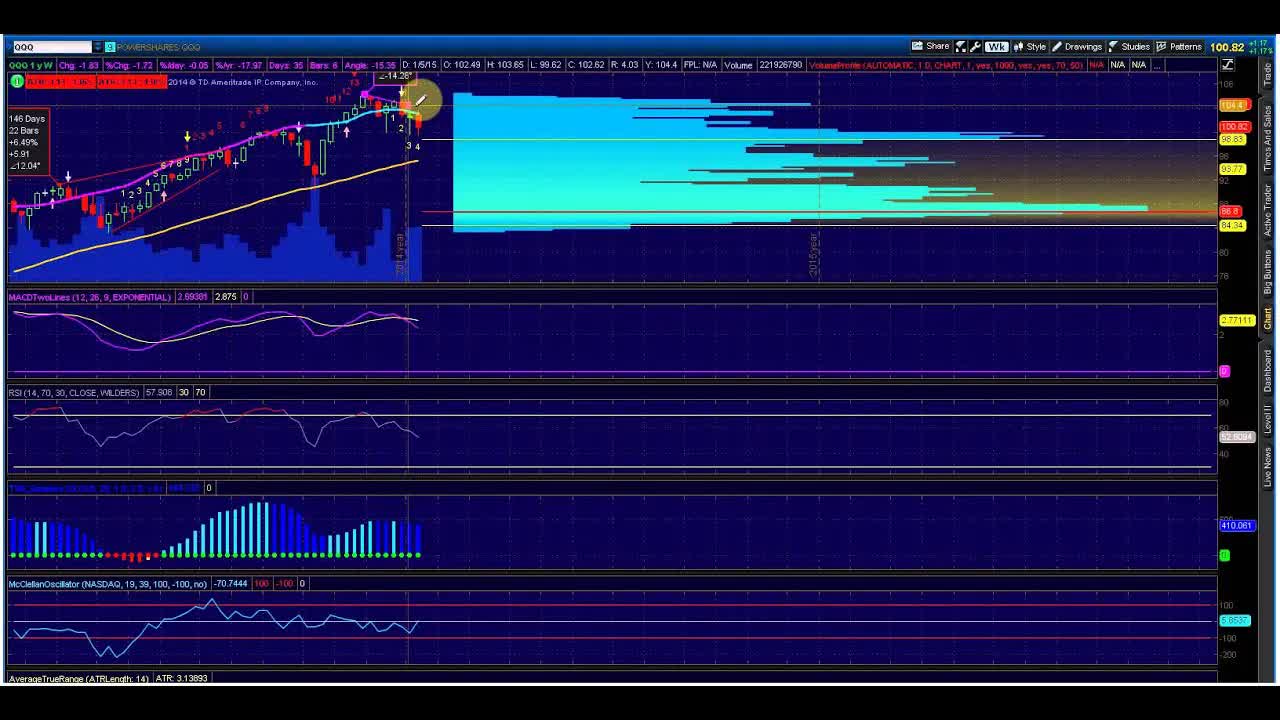Click the green circle indicator at chart top-left
Image resolution: width=1280 pixels, height=720 pixels.
[16, 82]
